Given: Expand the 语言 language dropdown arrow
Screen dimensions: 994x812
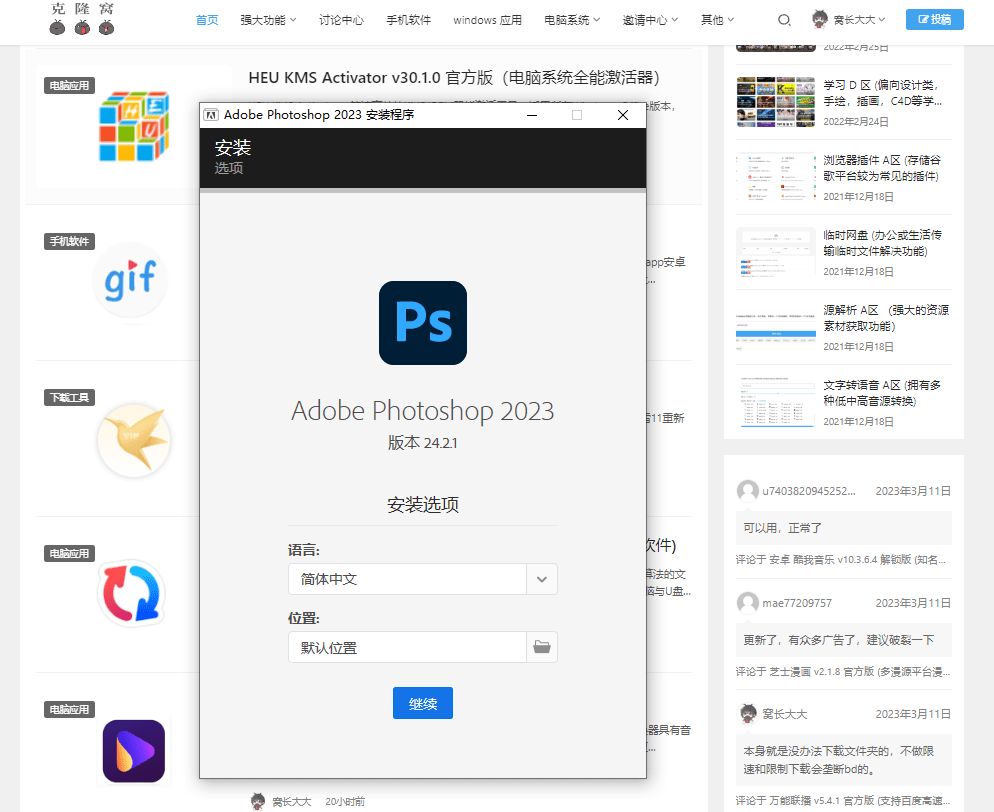Looking at the screenshot, I should coord(542,579).
